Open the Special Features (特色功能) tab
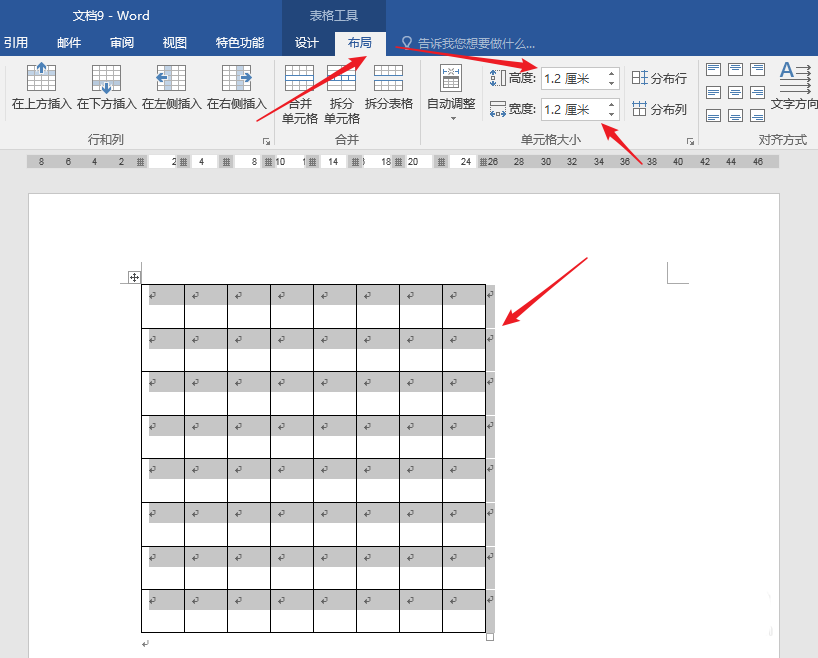The width and height of the screenshot is (818, 658). coord(240,43)
